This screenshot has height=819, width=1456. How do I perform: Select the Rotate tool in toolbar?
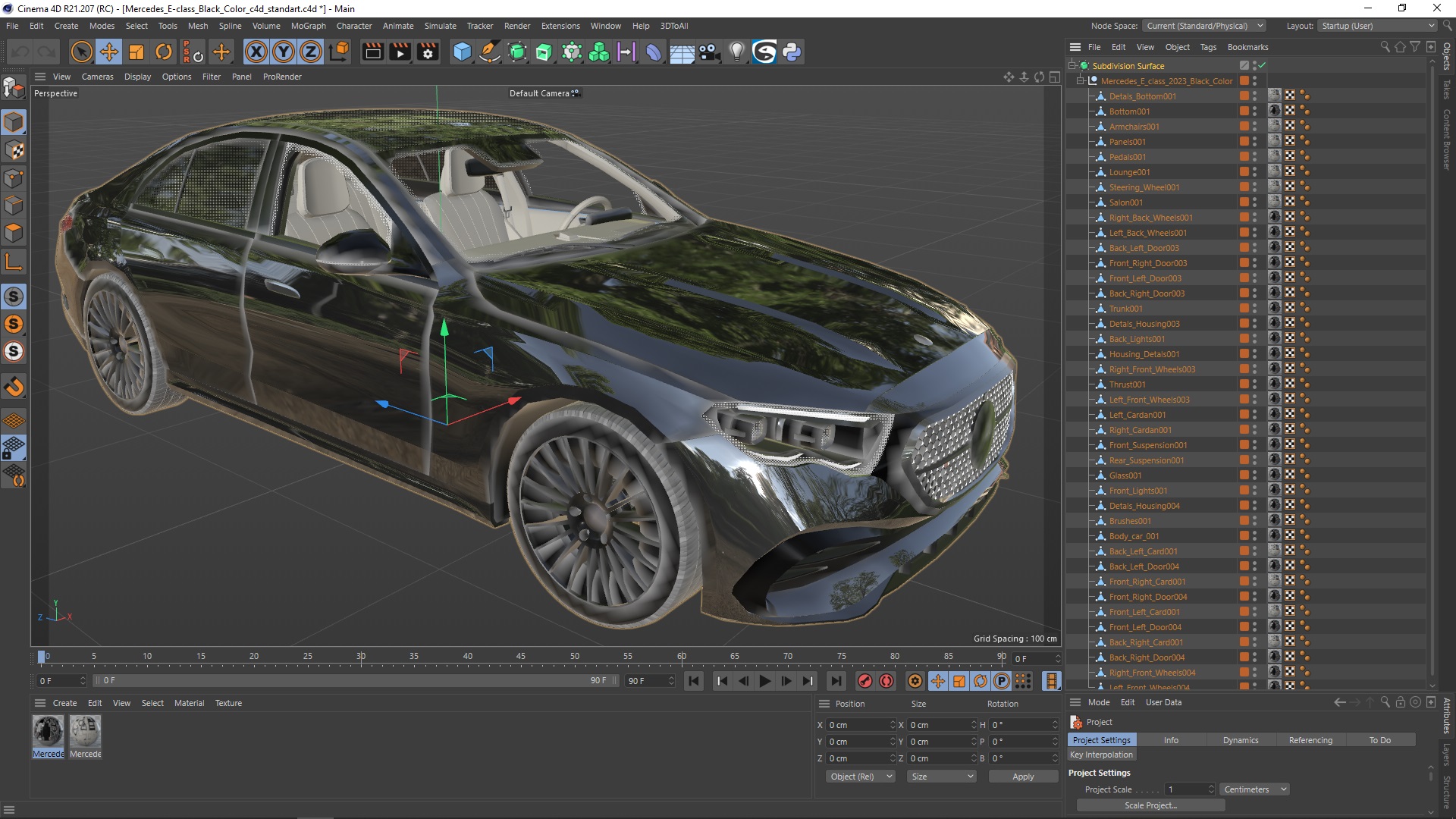click(x=164, y=52)
